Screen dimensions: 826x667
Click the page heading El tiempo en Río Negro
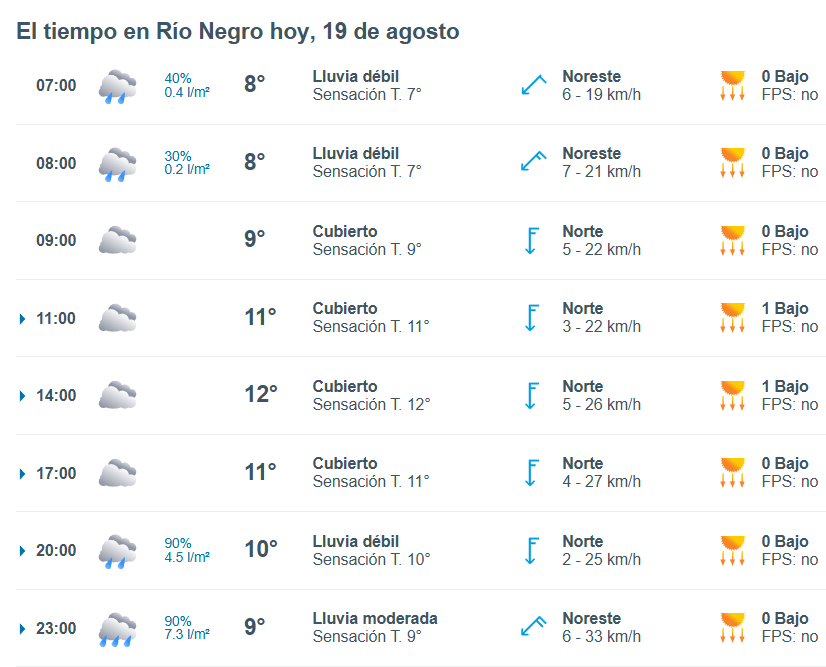tap(238, 32)
